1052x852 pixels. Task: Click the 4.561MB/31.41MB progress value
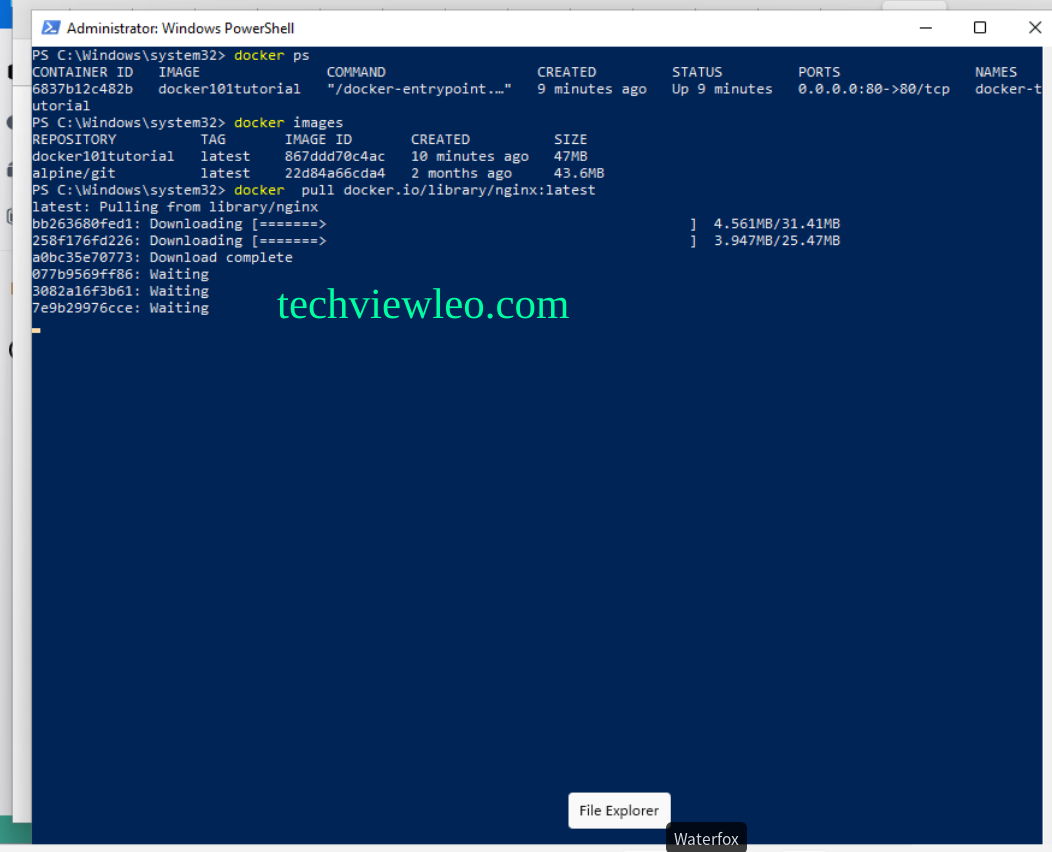776,224
